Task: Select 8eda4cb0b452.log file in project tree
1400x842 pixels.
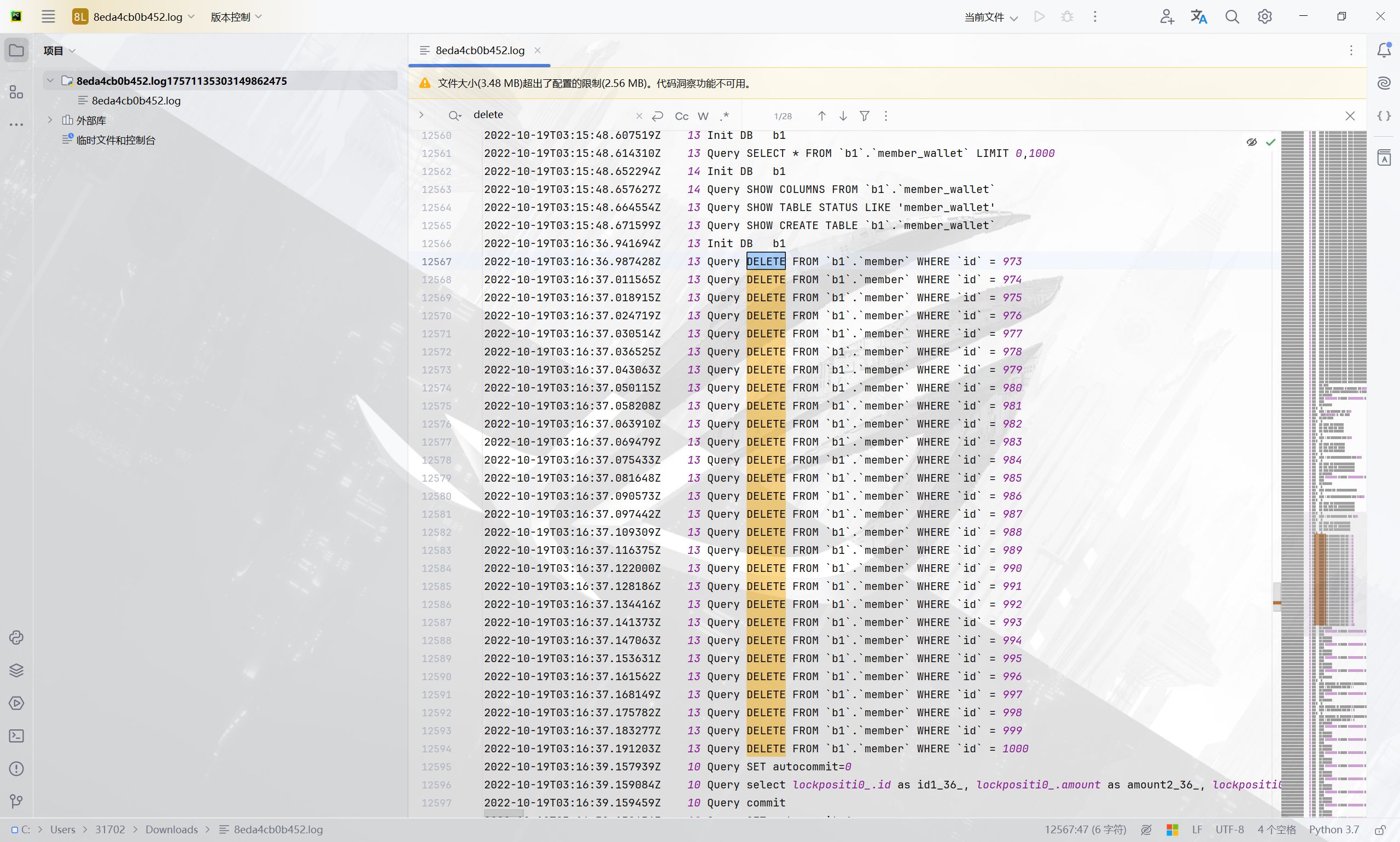Action: coord(136,101)
